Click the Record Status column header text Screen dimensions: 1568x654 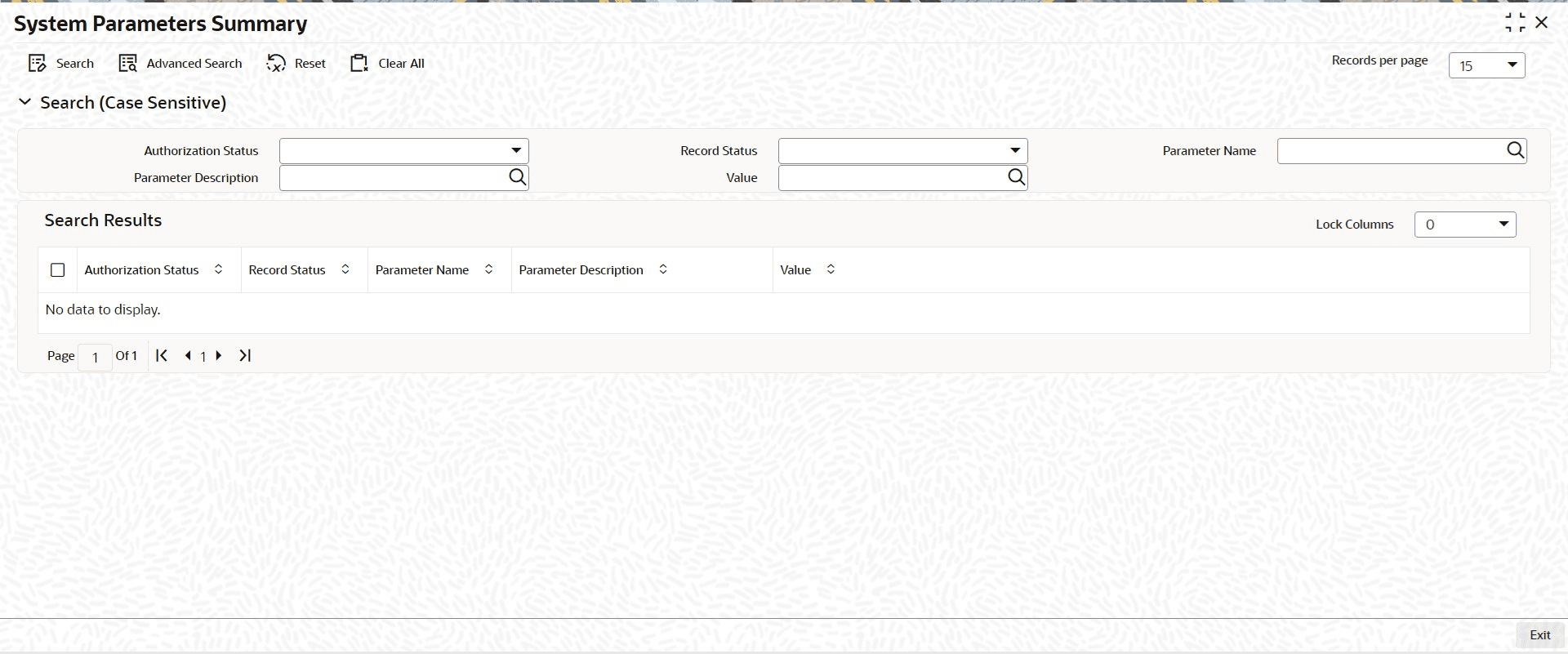pos(287,270)
